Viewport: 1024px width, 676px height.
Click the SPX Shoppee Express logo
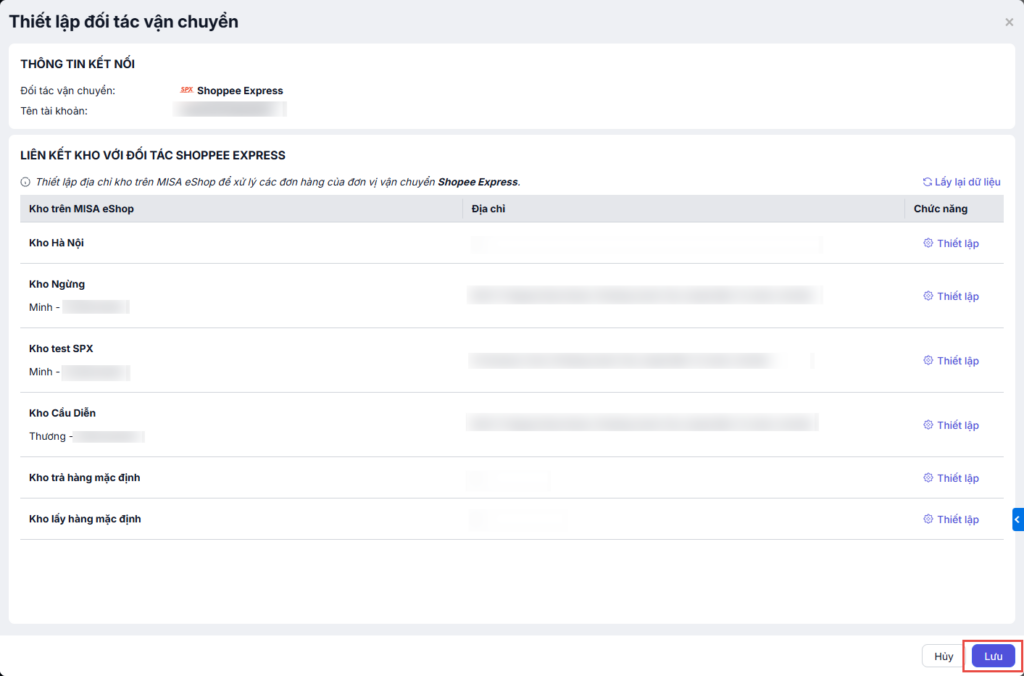coord(186,90)
